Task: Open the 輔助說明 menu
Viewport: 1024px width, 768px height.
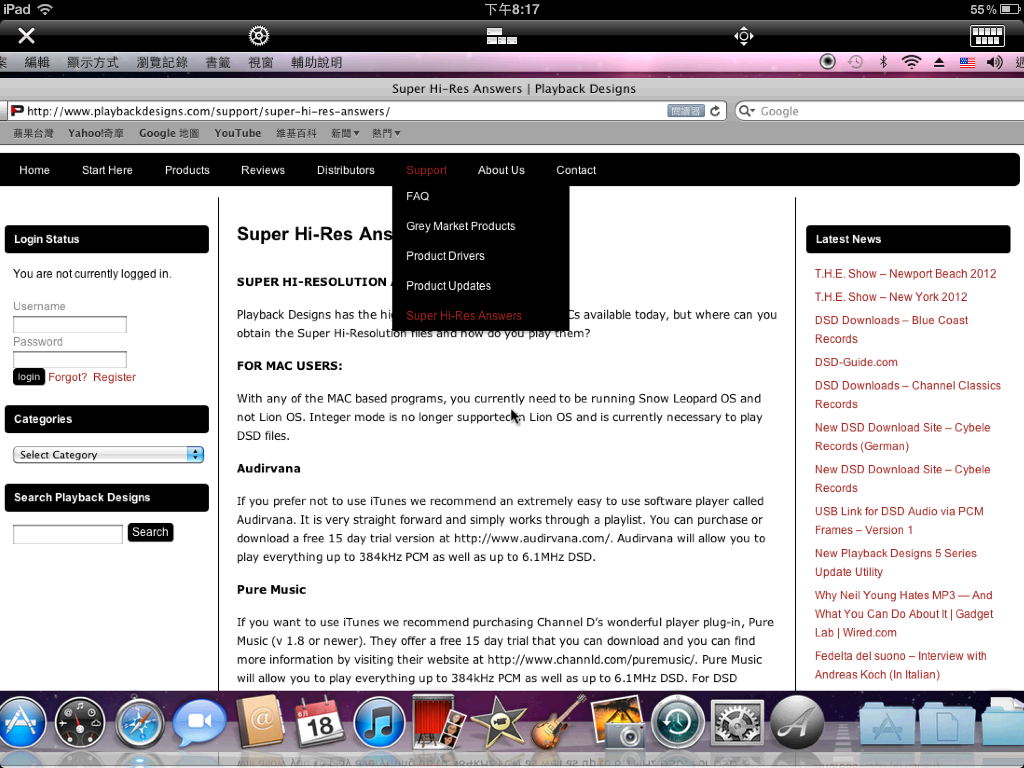Action: pos(317,62)
